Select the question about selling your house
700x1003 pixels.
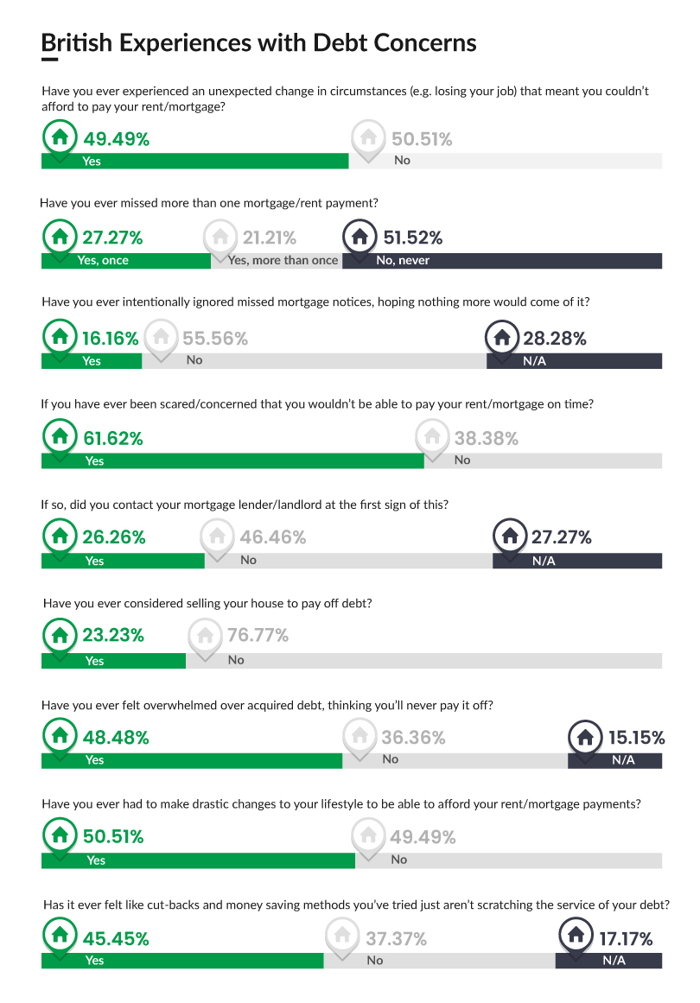tap(207, 603)
